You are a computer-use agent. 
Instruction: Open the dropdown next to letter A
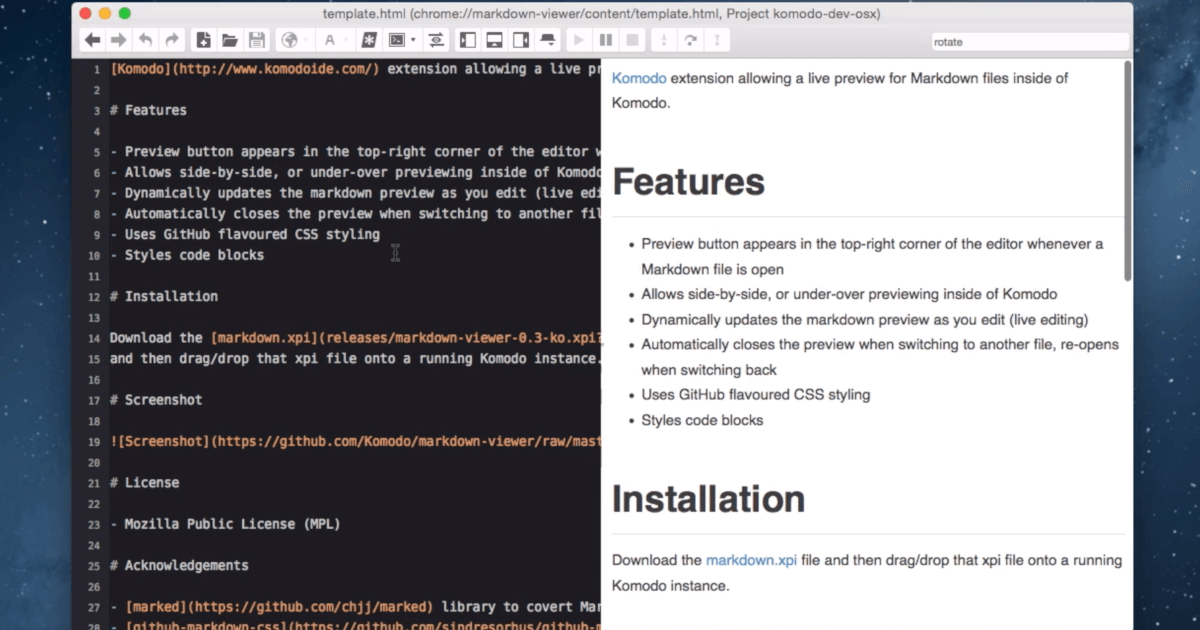tap(346, 41)
